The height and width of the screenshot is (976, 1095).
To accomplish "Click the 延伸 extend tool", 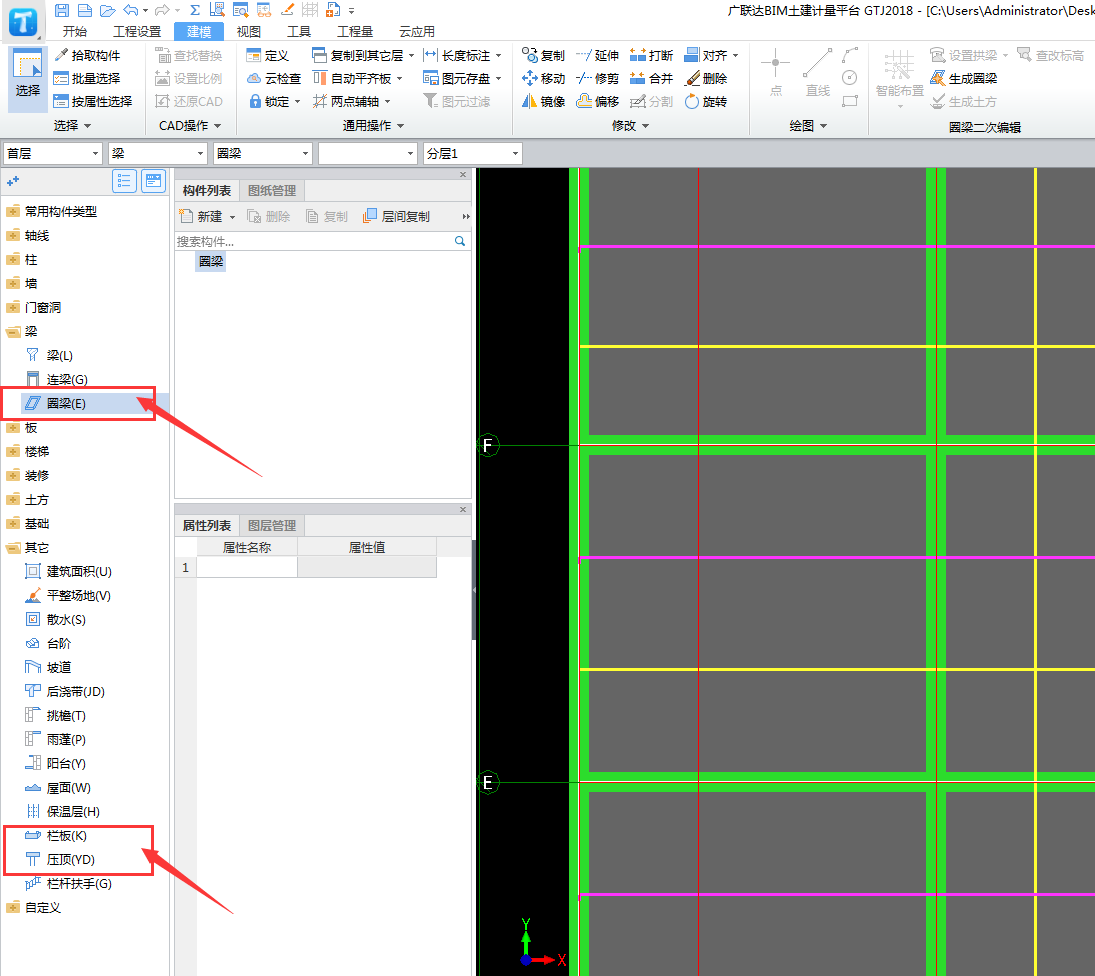I will tap(598, 55).
